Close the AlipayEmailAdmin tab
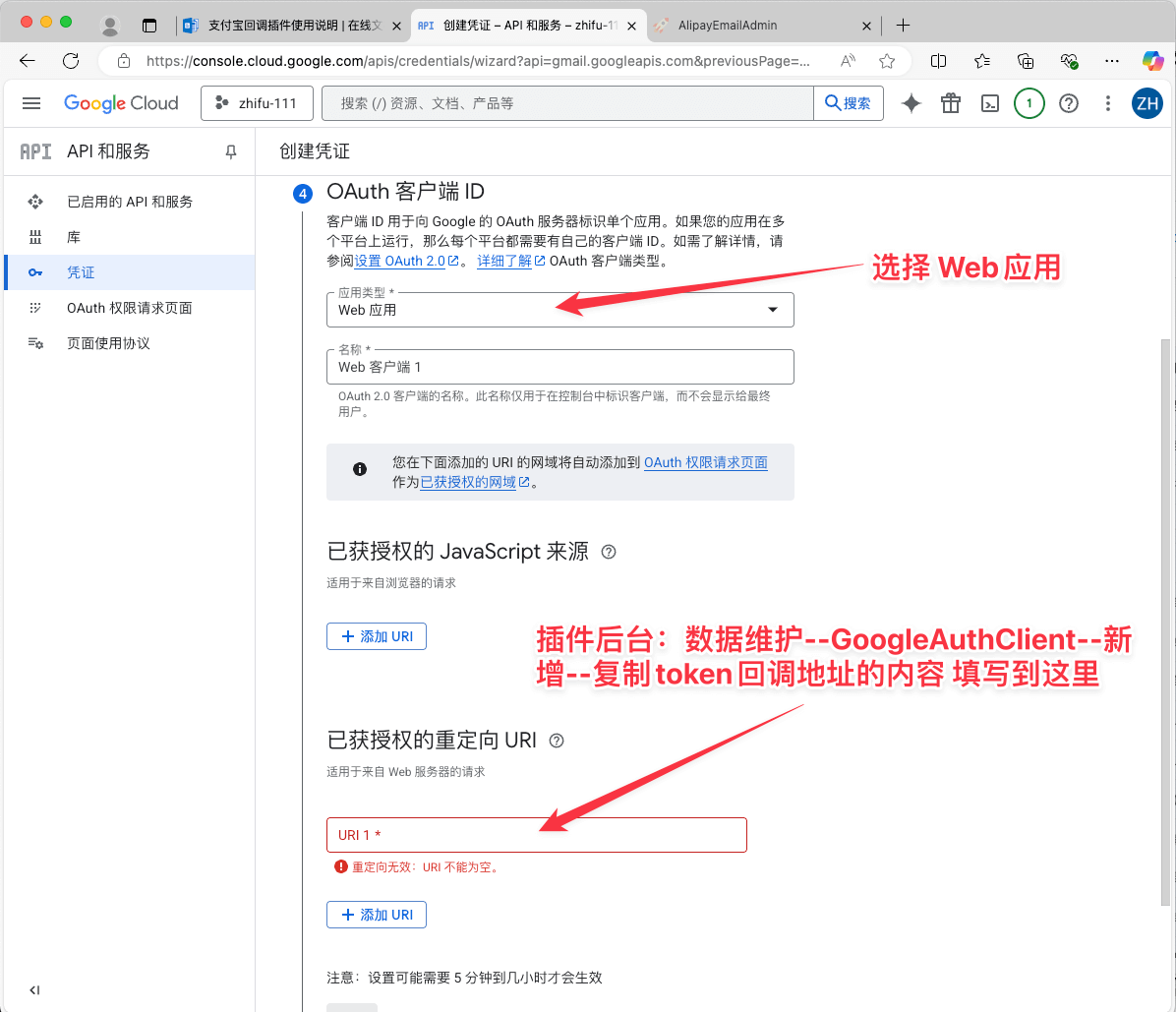Viewport: 1176px width, 1012px height. pyautogui.click(x=866, y=26)
